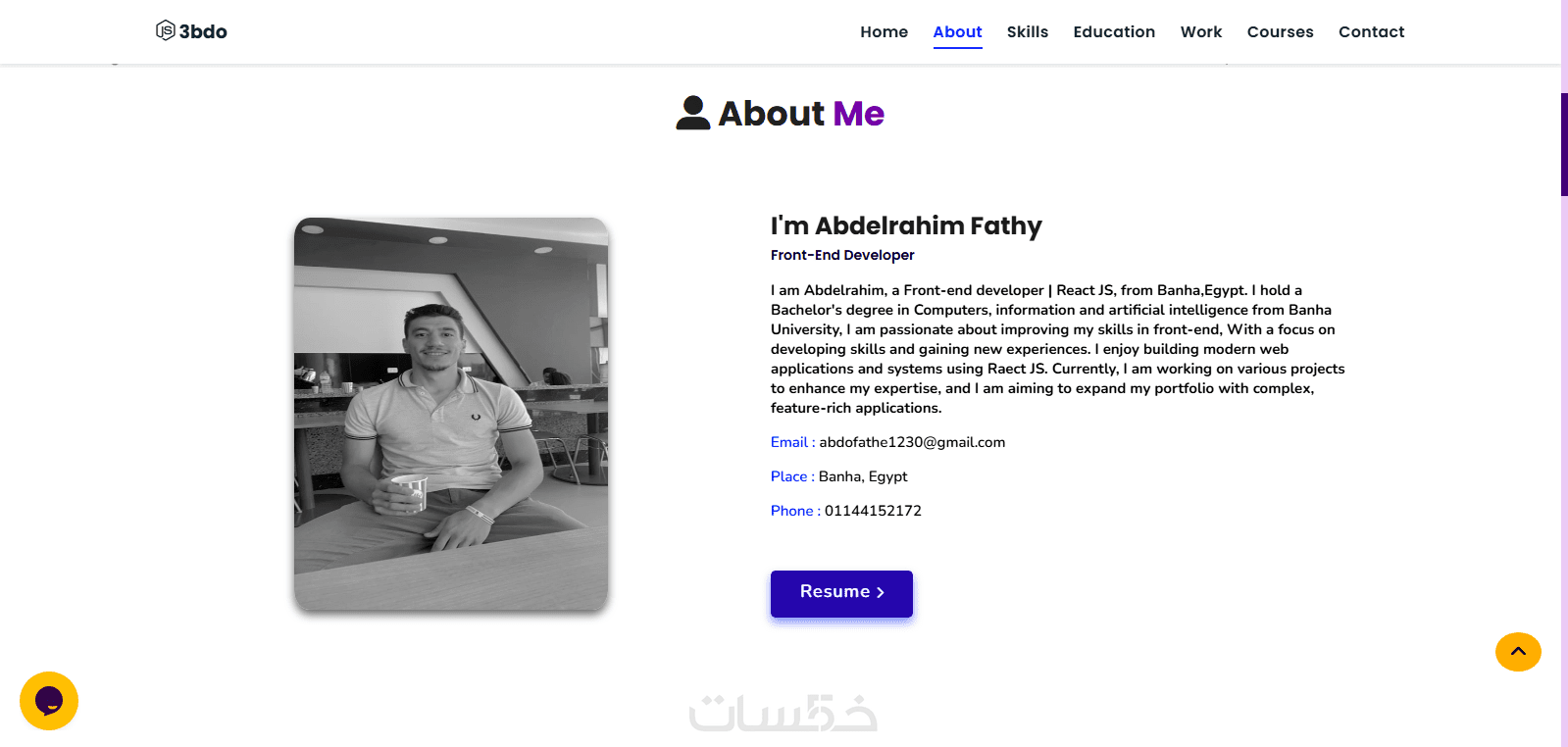Click the gray watermark logo at bottom
The height and width of the screenshot is (747, 1568).
(783, 713)
